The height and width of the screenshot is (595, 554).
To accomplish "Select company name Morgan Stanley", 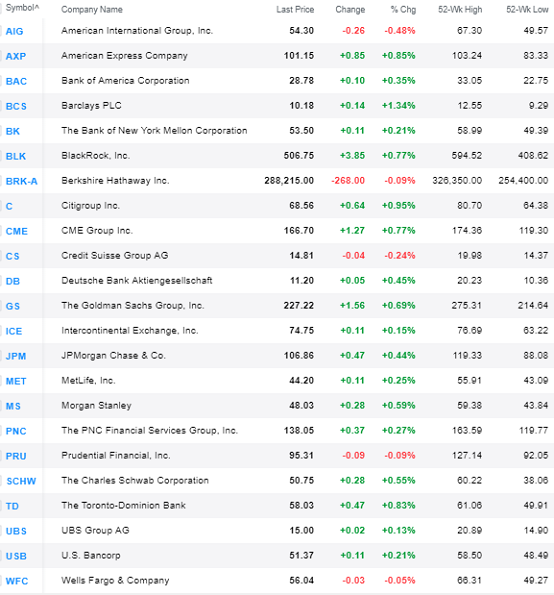I will 96,406.
